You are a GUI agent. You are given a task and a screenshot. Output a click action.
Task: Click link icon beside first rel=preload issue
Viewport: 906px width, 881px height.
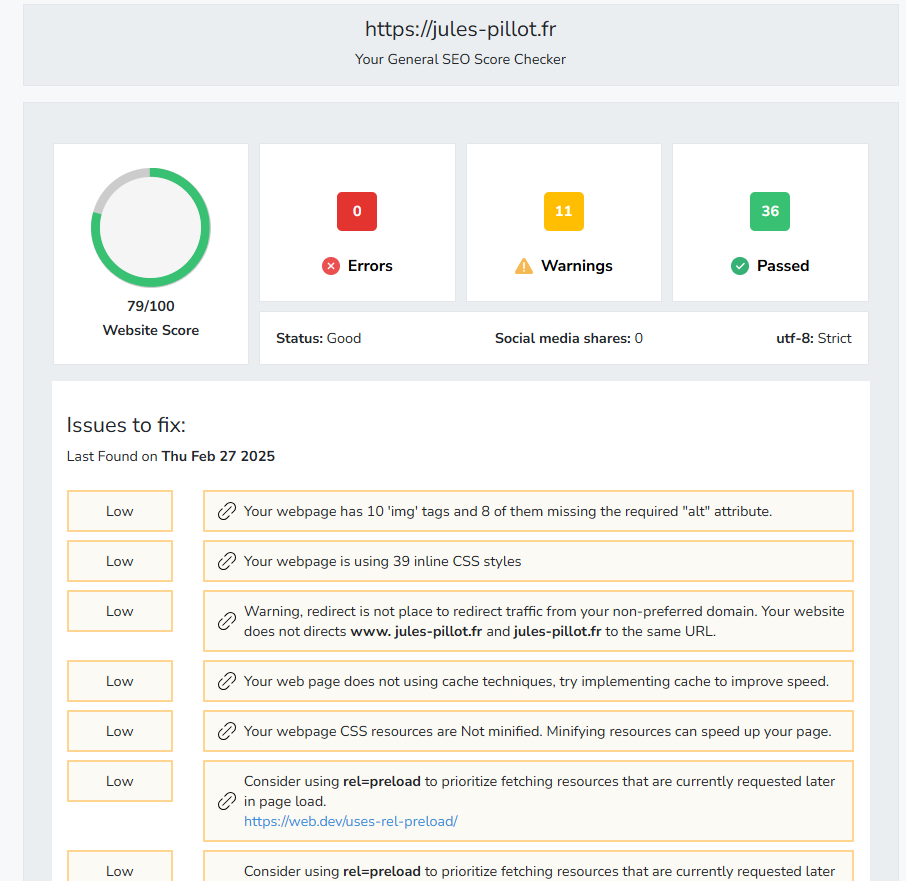[x=227, y=801]
